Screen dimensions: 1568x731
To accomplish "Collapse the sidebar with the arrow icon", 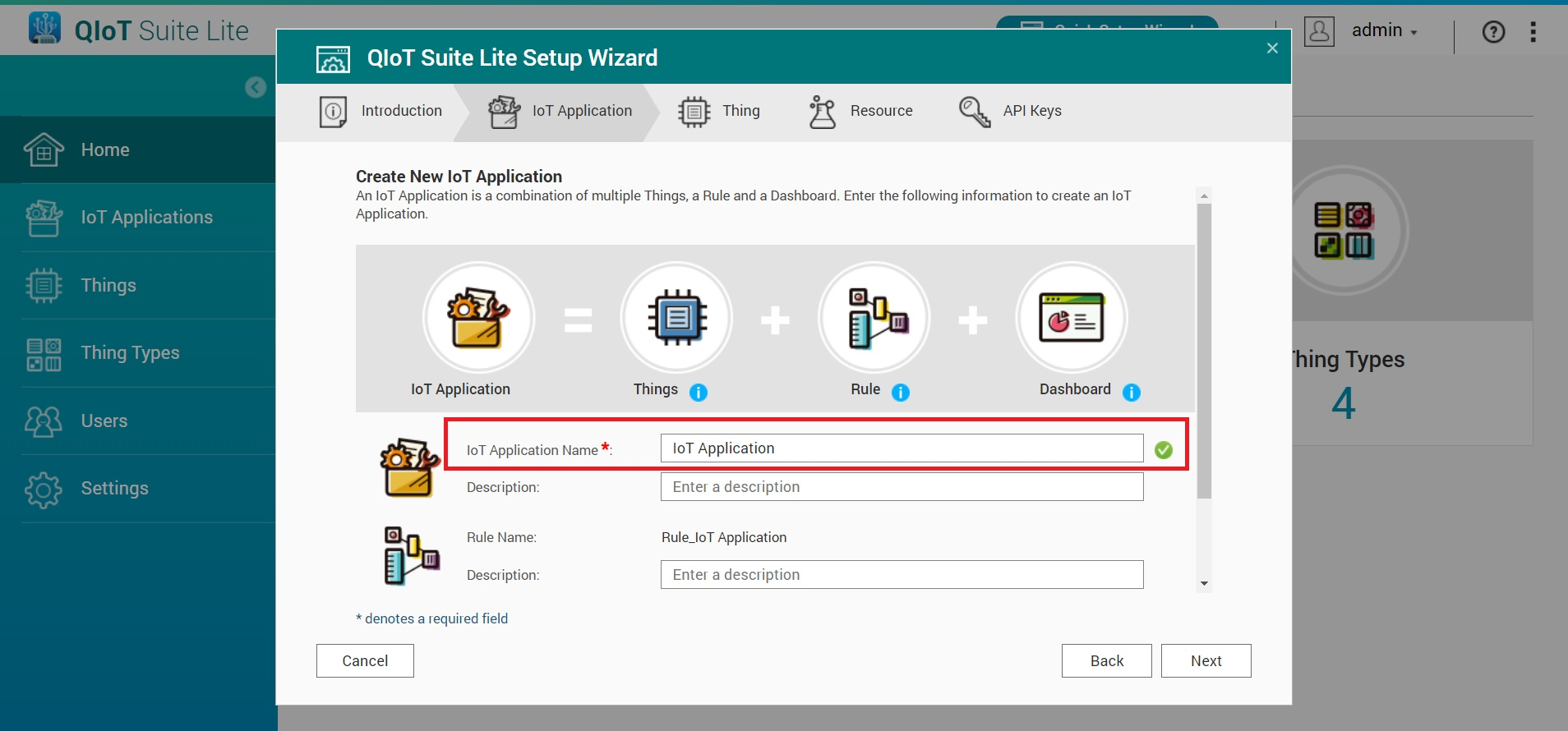I will [x=256, y=87].
